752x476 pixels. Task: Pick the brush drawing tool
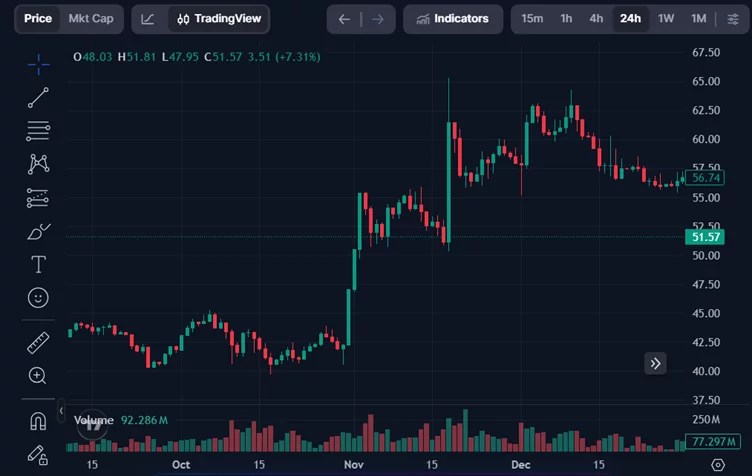(38, 232)
